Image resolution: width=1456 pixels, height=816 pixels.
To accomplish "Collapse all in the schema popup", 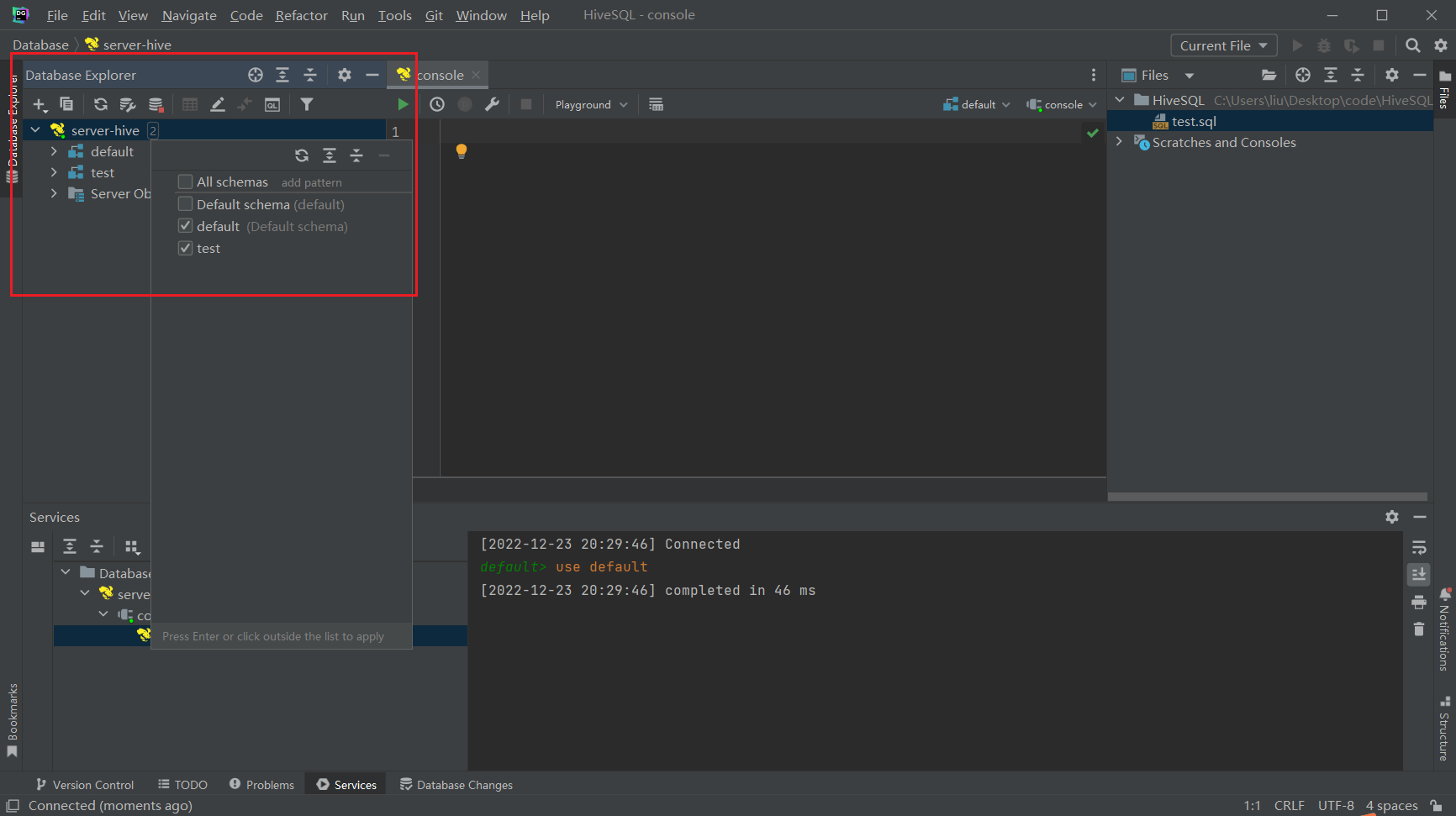I will [356, 155].
